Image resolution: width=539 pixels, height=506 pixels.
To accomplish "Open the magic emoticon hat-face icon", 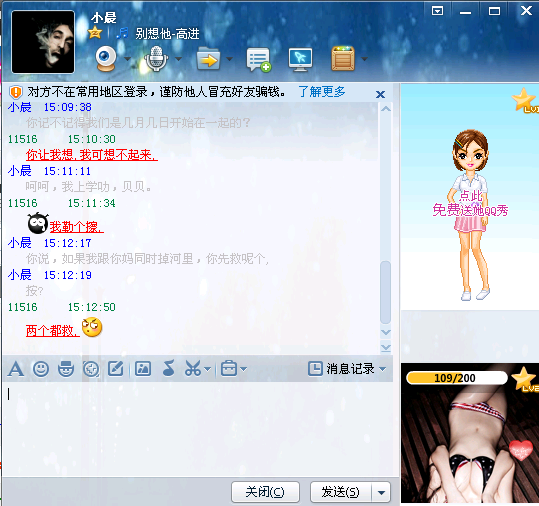I will pos(66,369).
